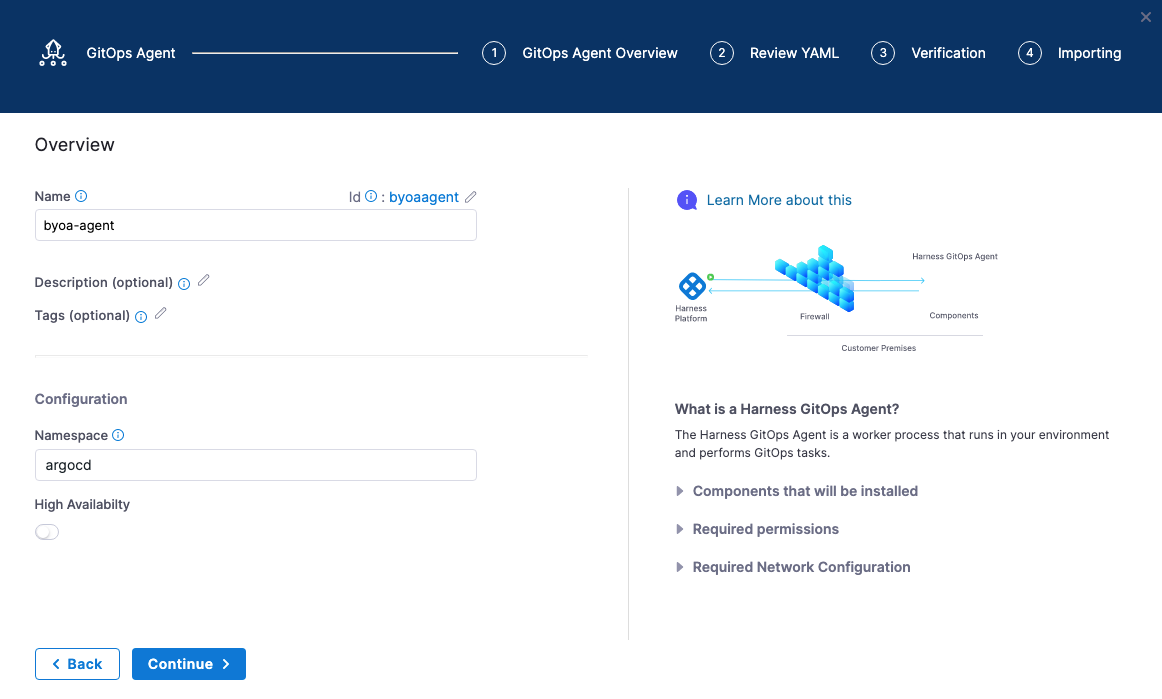This screenshot has width=1162, height=699.
Task: Jump to the Verification step
Action: [928, 53]
